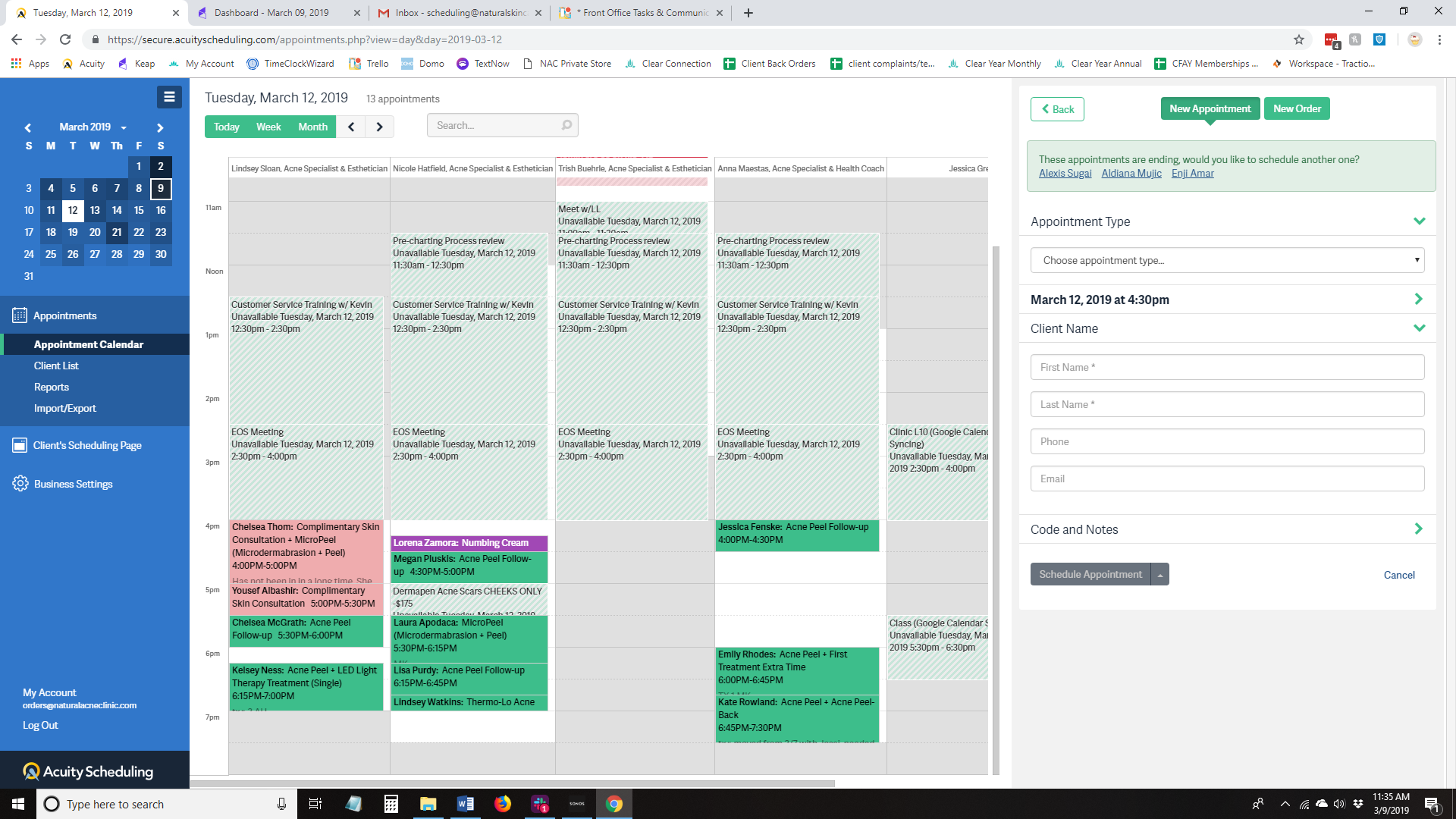The image size is (1456, 819).
Task: Click the previous day arrow button
Action: (351, 127)
